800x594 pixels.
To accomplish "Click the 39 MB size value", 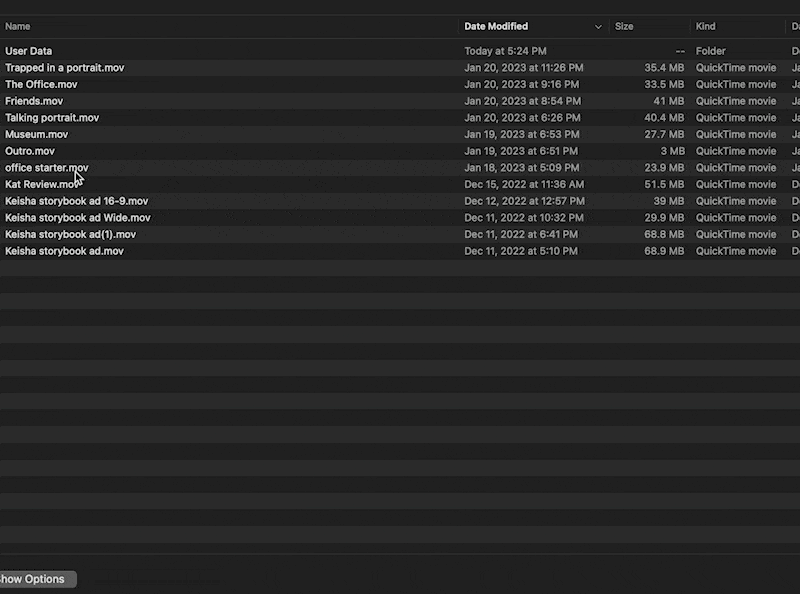I will pyautogui.click(x=668, y=201).
